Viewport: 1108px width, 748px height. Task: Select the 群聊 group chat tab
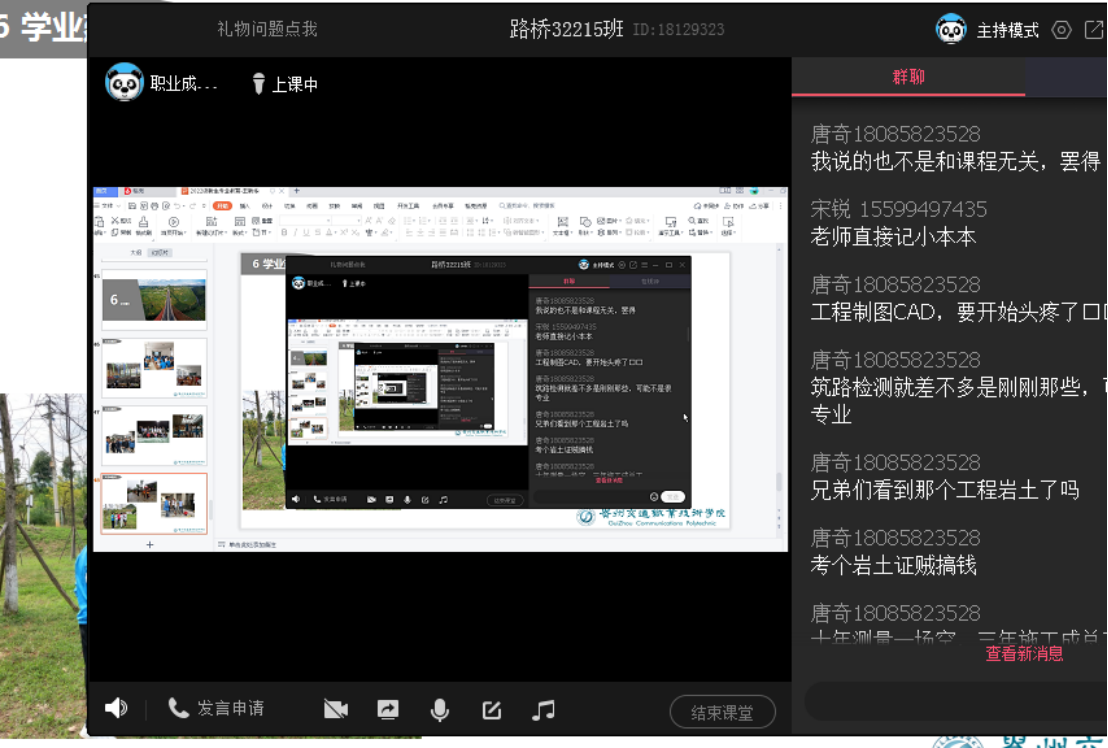[x=908, y=77]
